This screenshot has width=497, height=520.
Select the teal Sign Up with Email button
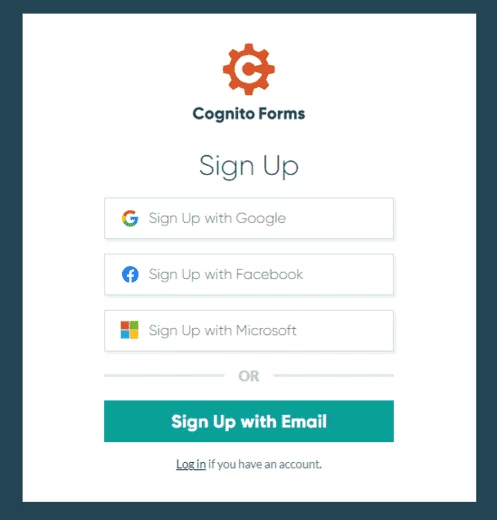249,421
